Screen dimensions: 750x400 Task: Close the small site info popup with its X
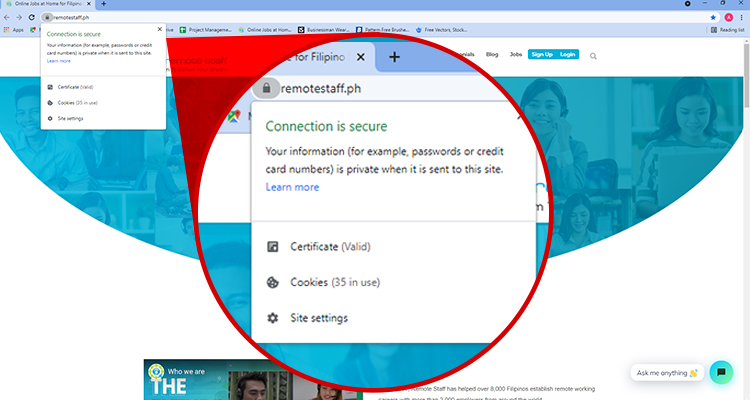(160, 29)
